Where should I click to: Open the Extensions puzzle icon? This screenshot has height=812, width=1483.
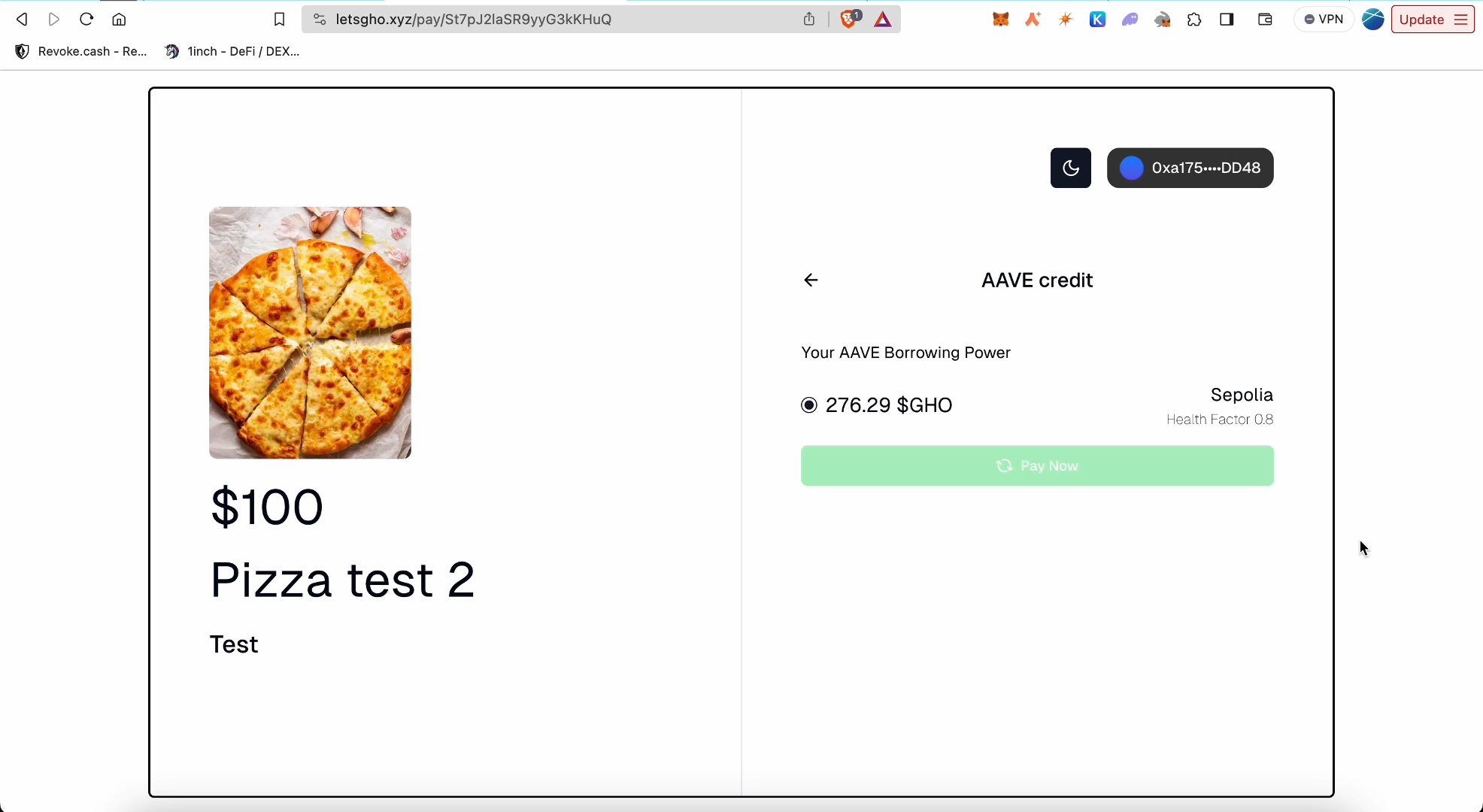[1194, 20]
